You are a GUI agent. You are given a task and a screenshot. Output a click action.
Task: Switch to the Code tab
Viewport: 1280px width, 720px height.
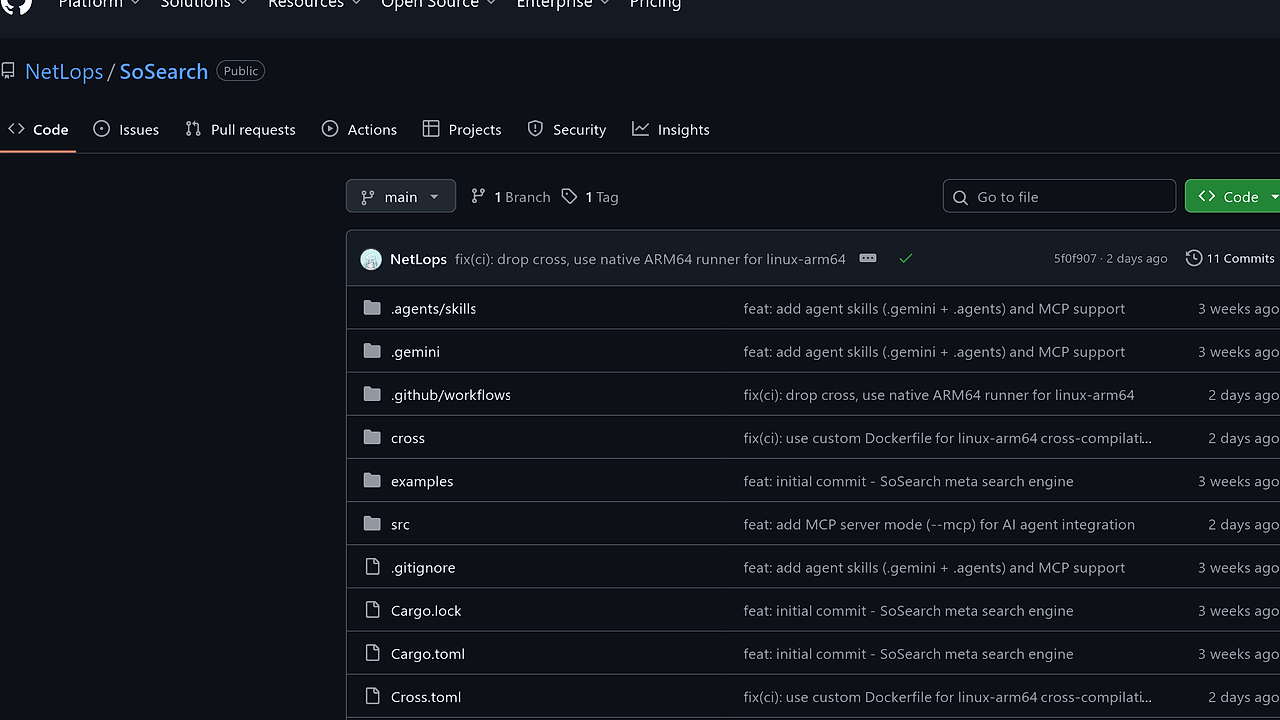[38, 129]
